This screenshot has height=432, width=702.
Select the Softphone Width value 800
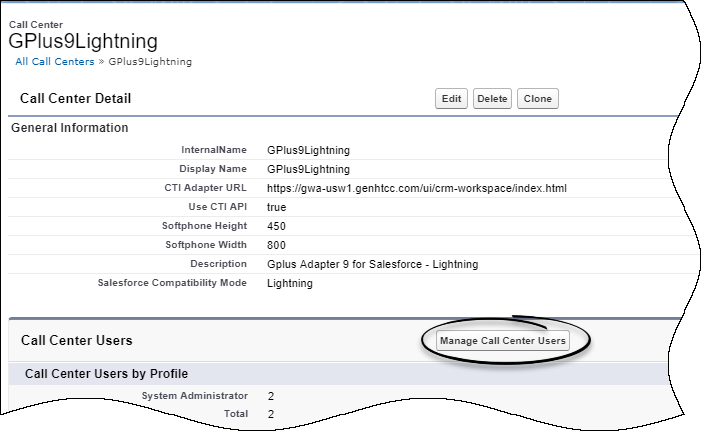277,245
